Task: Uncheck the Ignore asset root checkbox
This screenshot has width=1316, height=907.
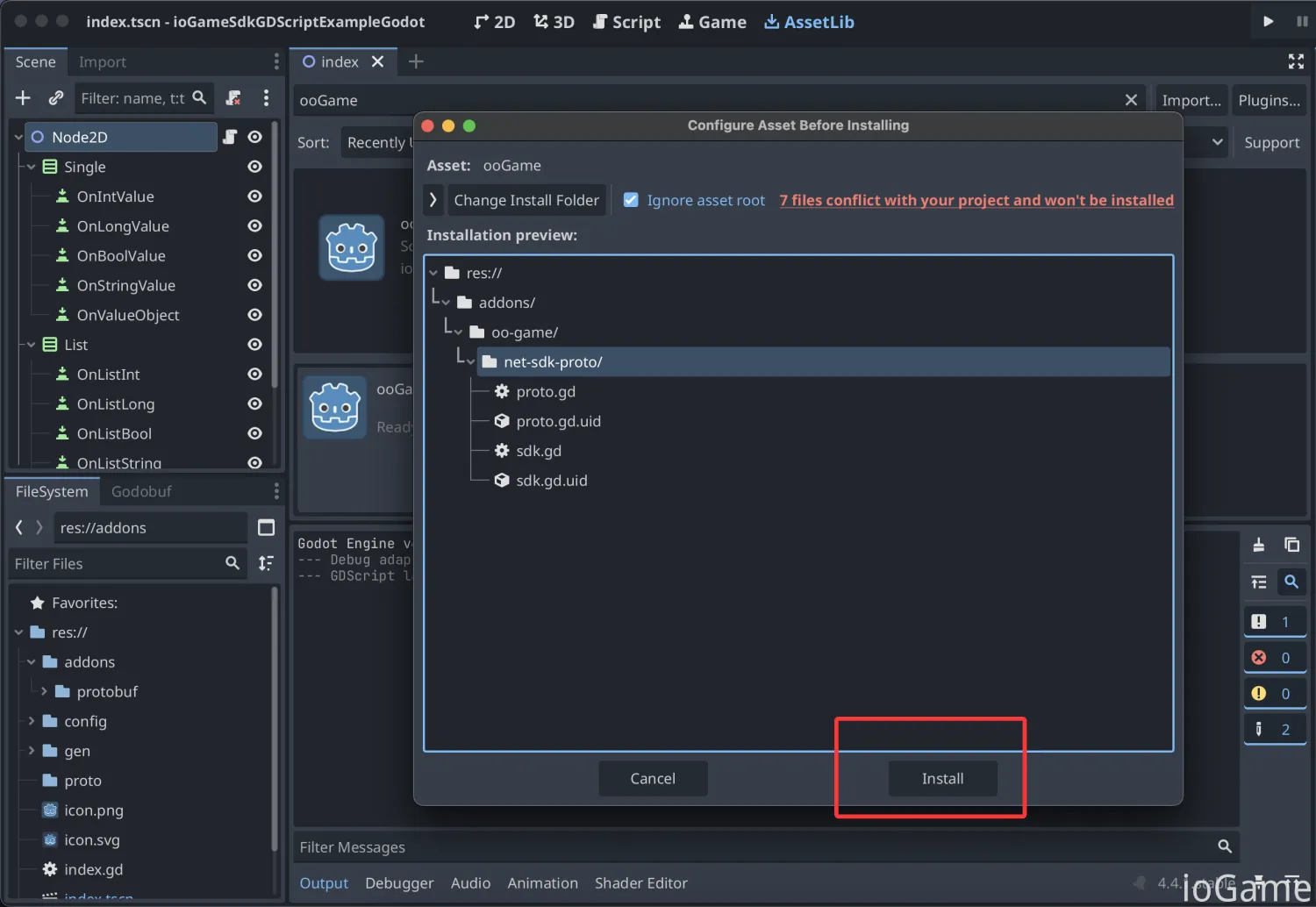Action: coord(631,200)
